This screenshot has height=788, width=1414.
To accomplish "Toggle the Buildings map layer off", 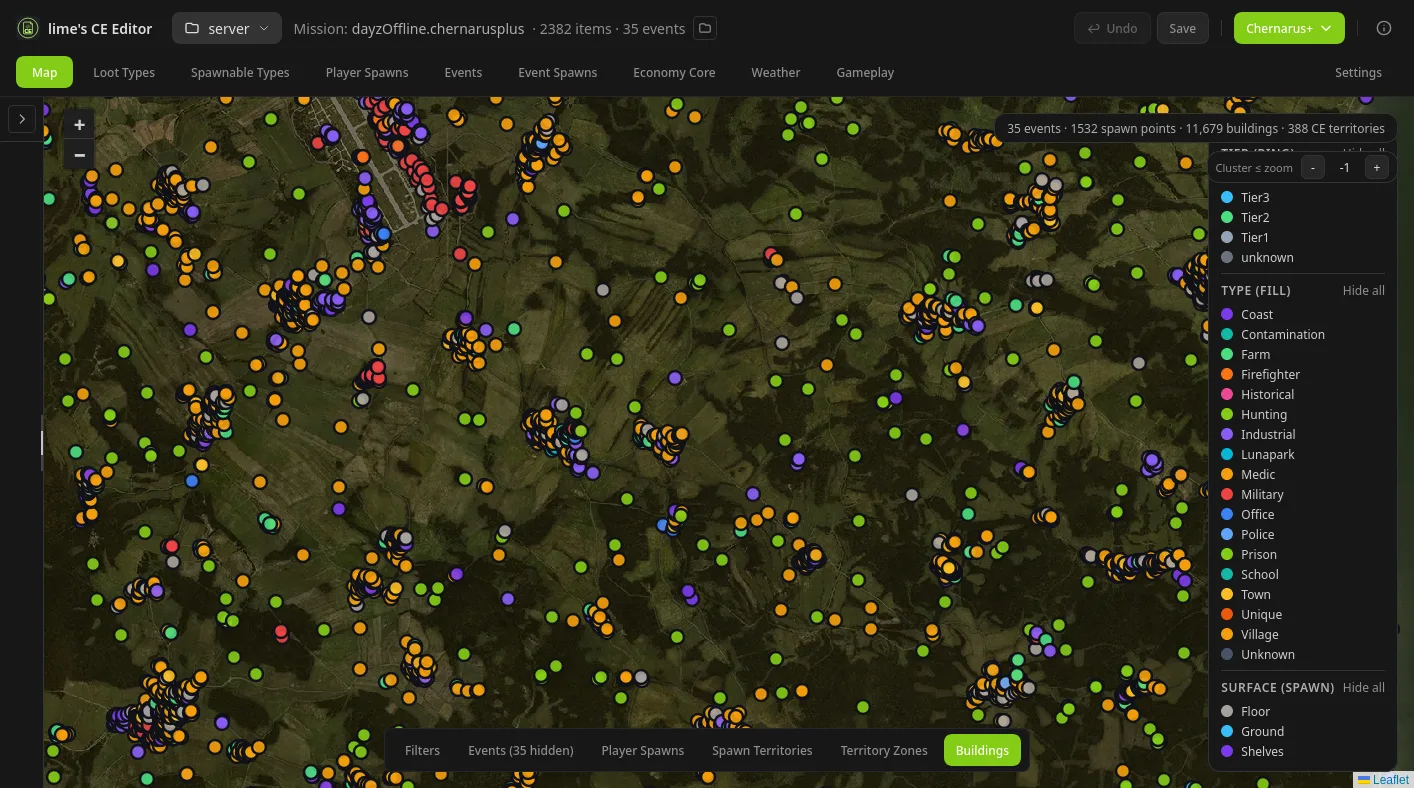I will 982,750.
